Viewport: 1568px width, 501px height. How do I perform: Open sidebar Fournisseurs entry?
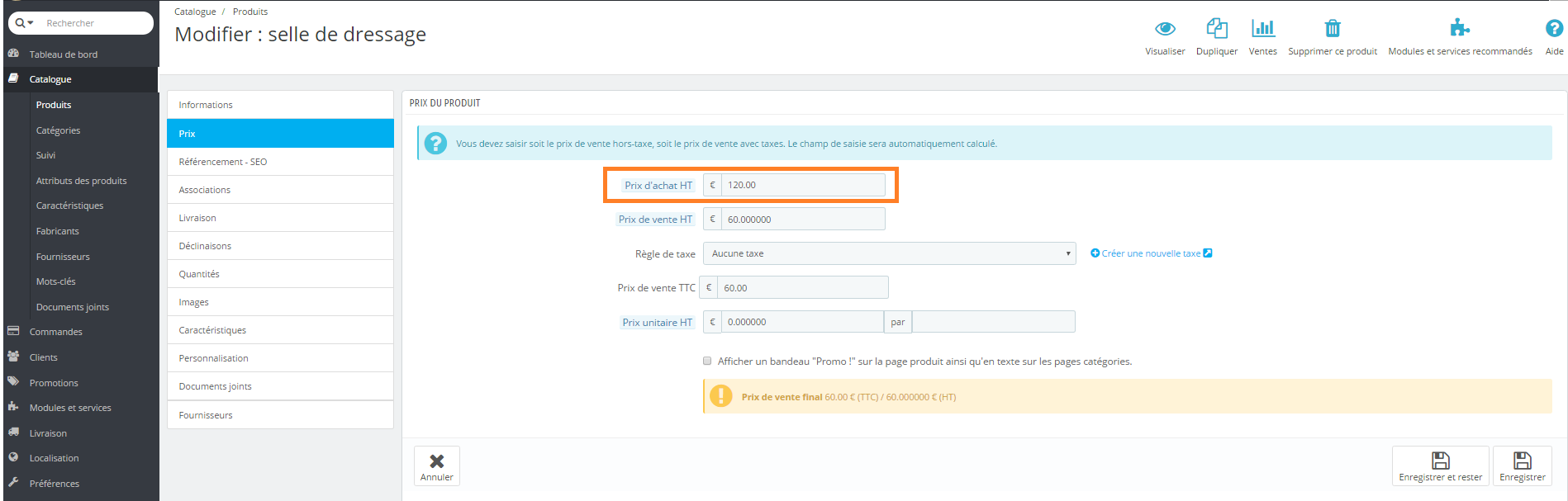[x=63, y=257]
